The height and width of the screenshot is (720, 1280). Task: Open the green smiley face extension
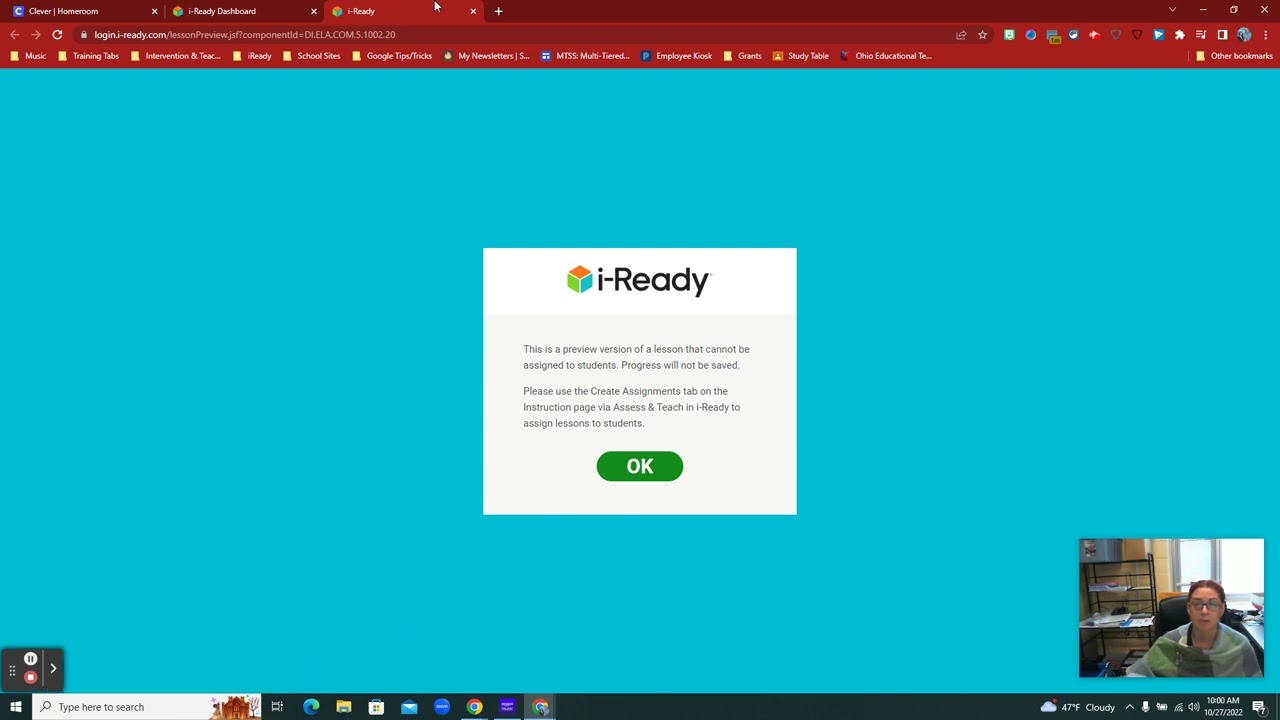point(1009,35)
